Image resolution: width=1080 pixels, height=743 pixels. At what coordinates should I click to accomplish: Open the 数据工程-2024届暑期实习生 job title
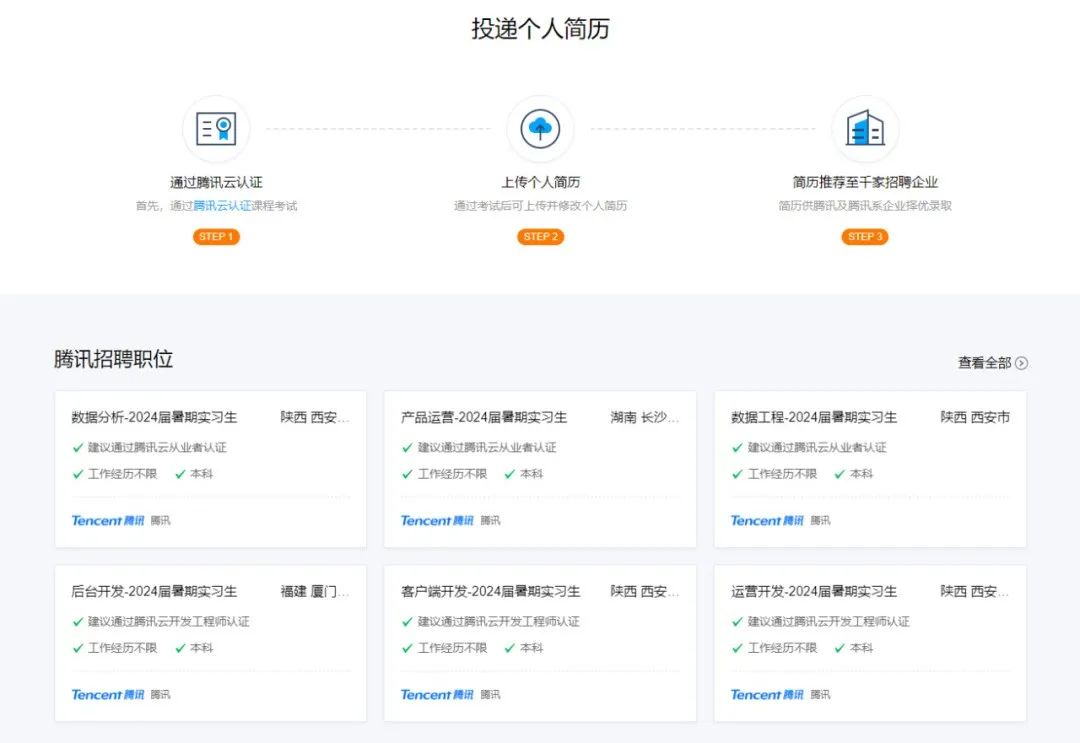click(814, 417)
